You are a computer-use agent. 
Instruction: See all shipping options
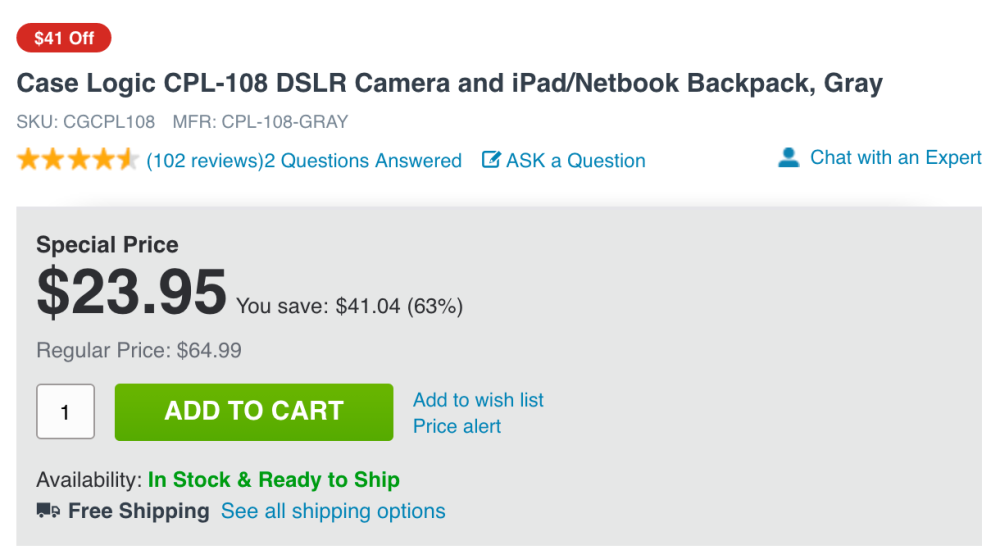click(x=333, y=511)
